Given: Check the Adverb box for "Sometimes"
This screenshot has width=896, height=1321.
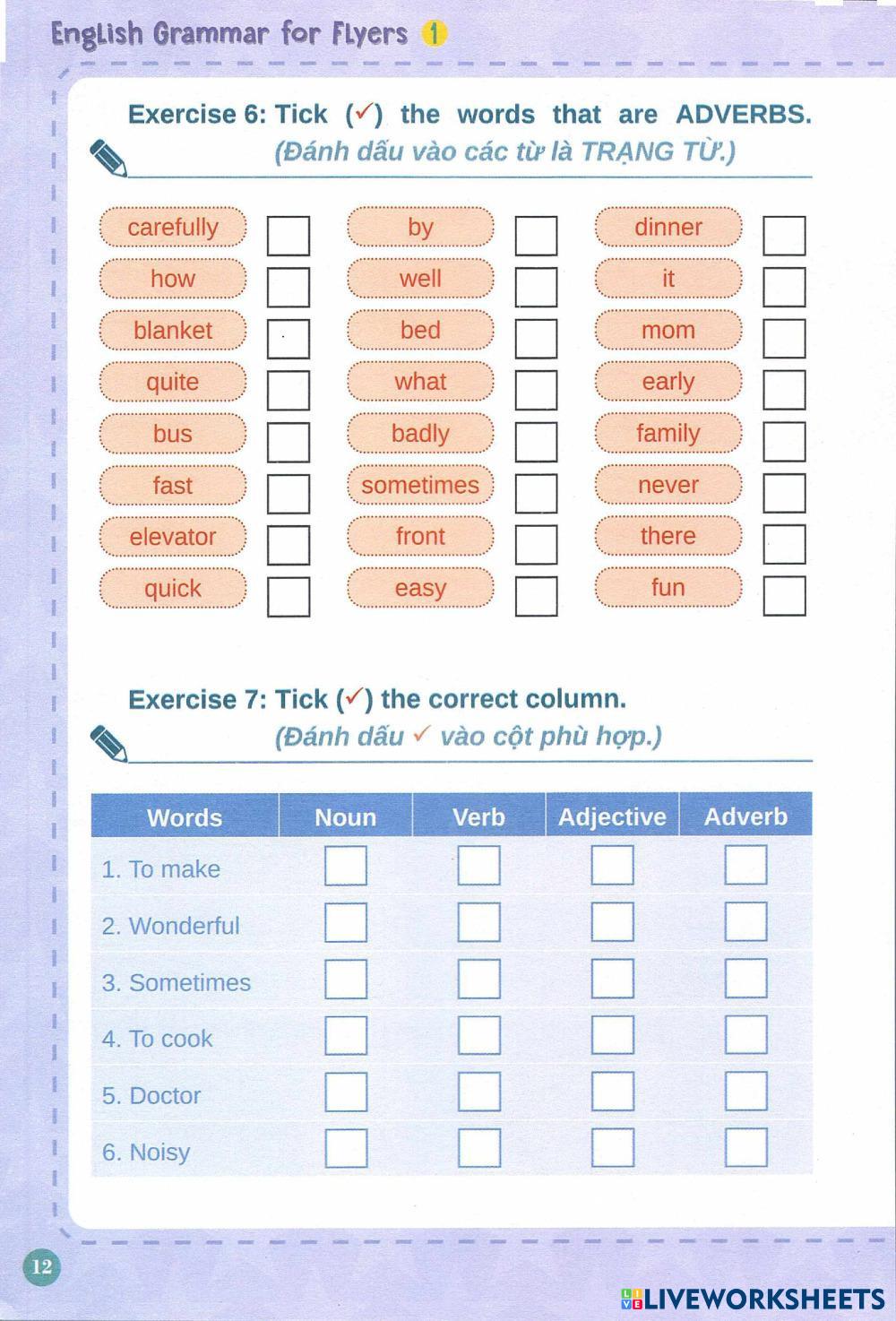Looking at the screenshot, I should [746, 979].
